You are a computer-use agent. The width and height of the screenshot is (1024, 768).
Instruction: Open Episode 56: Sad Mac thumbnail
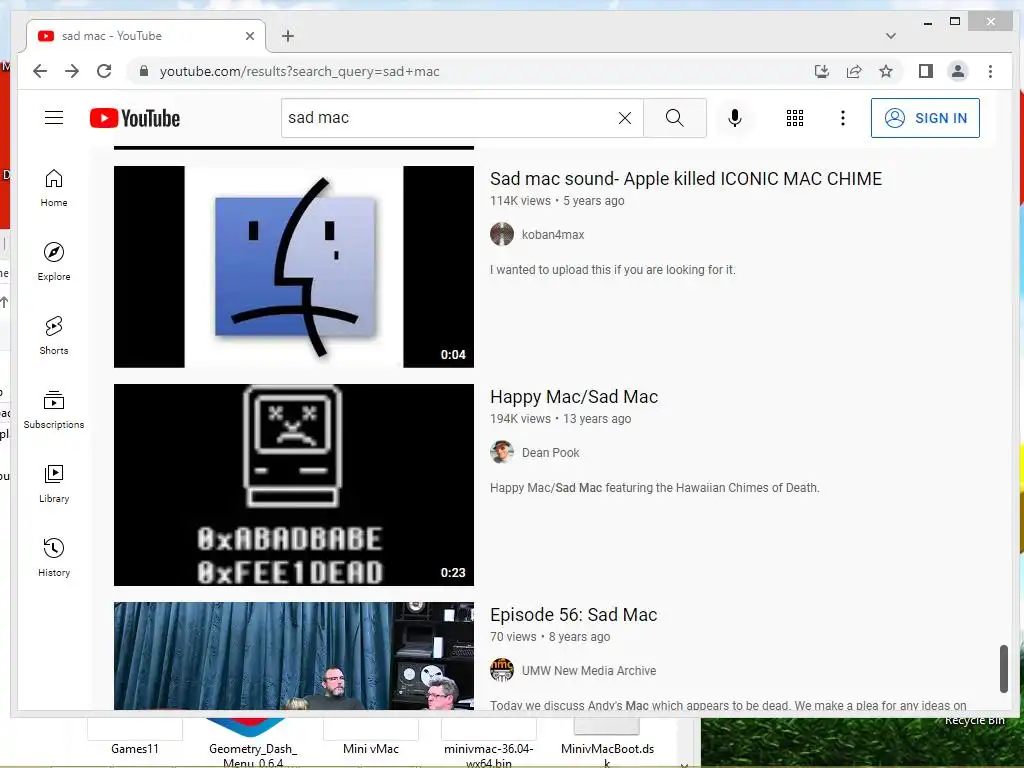294,656
